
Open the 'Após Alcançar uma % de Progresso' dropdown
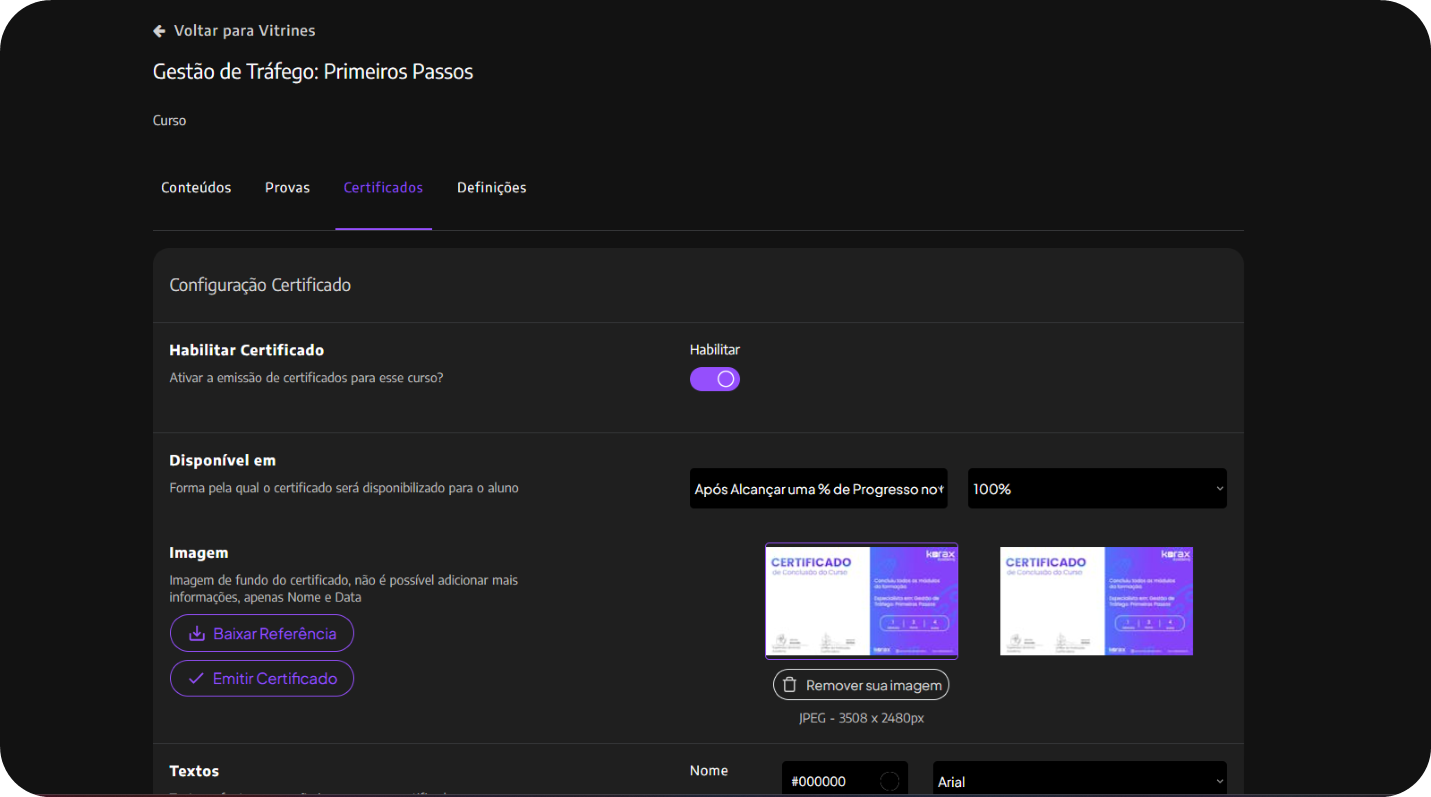pyautogui.click(x=818, y=489)
